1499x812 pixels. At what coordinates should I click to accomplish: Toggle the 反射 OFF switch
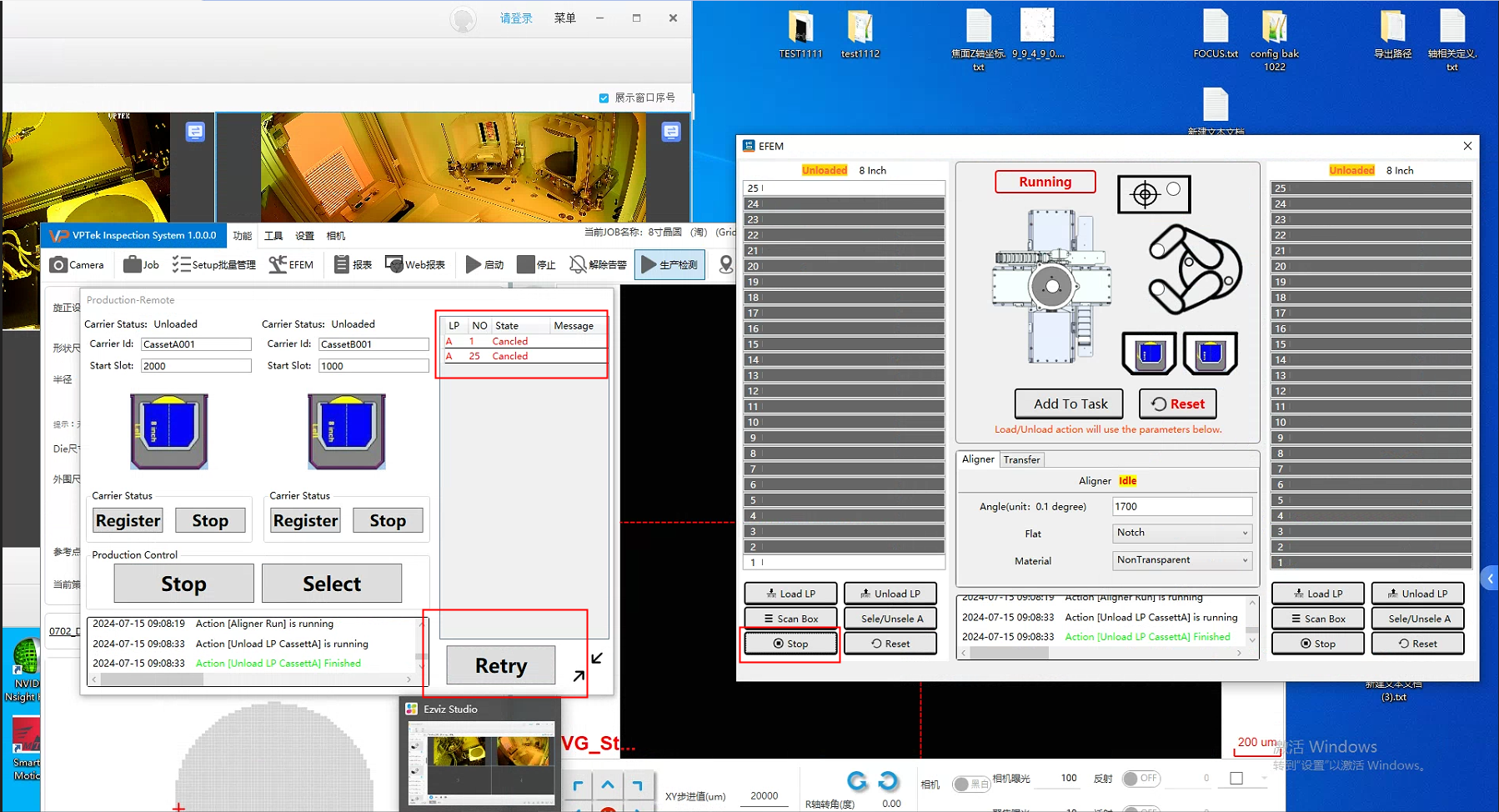1141,779
